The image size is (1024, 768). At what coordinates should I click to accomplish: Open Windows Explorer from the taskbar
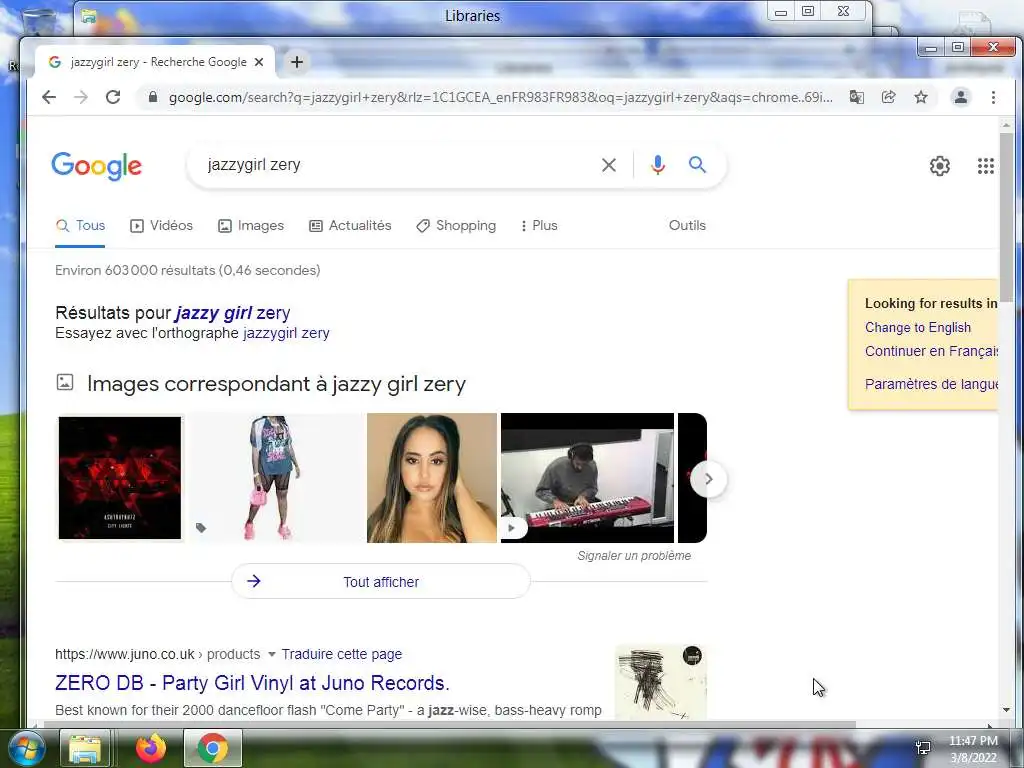click(85, 748)
